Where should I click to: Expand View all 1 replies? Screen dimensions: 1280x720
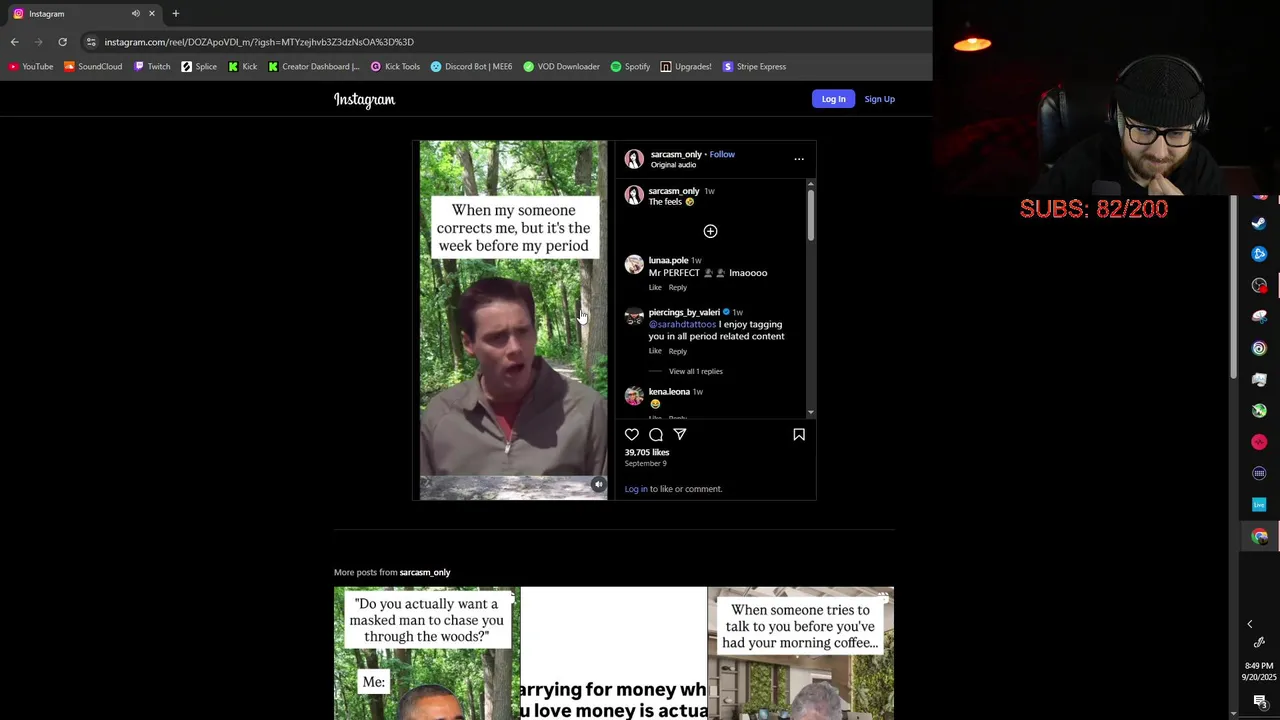[x=695, y=371]
